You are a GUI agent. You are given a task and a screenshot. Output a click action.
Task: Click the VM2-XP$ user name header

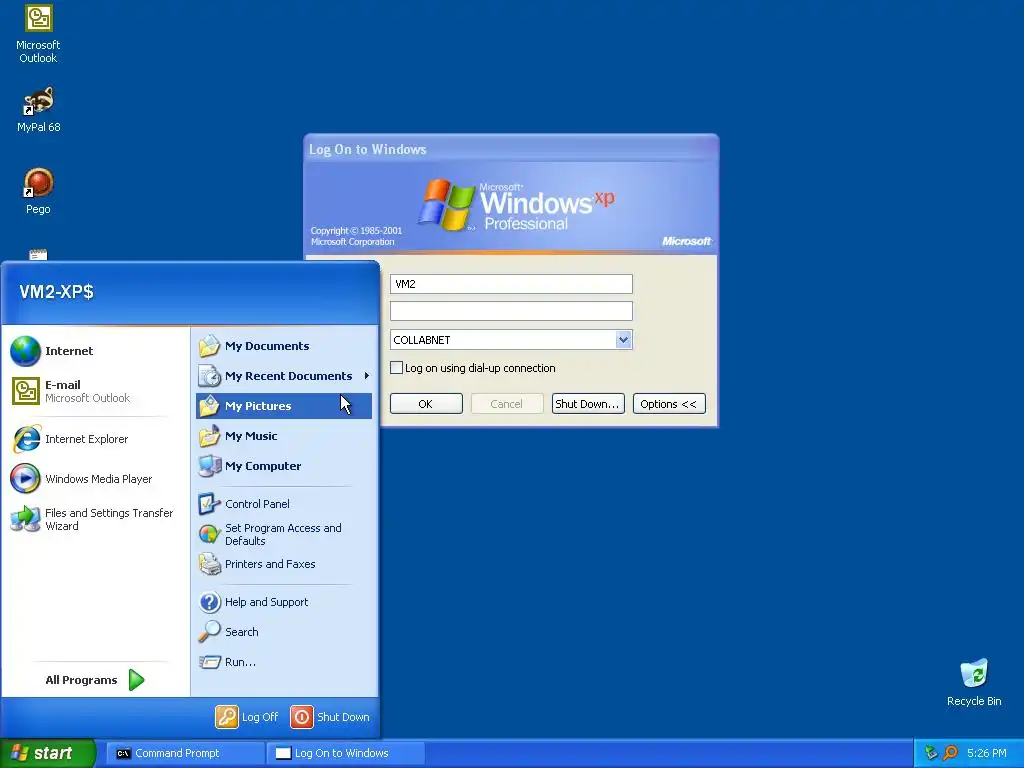56,291
